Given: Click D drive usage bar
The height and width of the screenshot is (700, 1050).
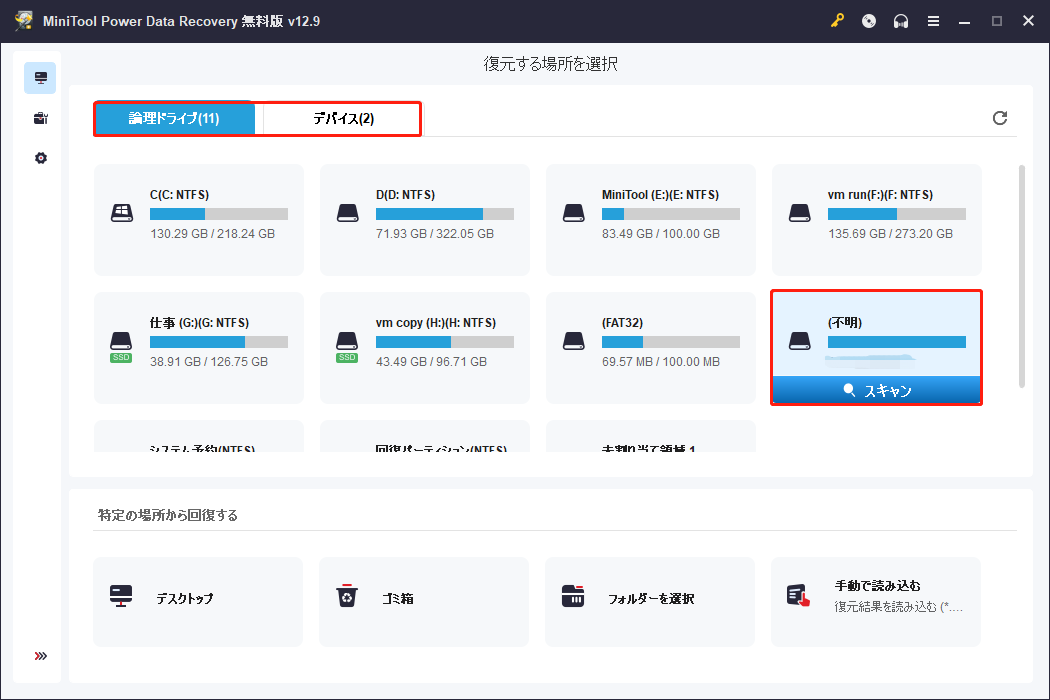Looking at the screenshot, I should tap(445, 214).
